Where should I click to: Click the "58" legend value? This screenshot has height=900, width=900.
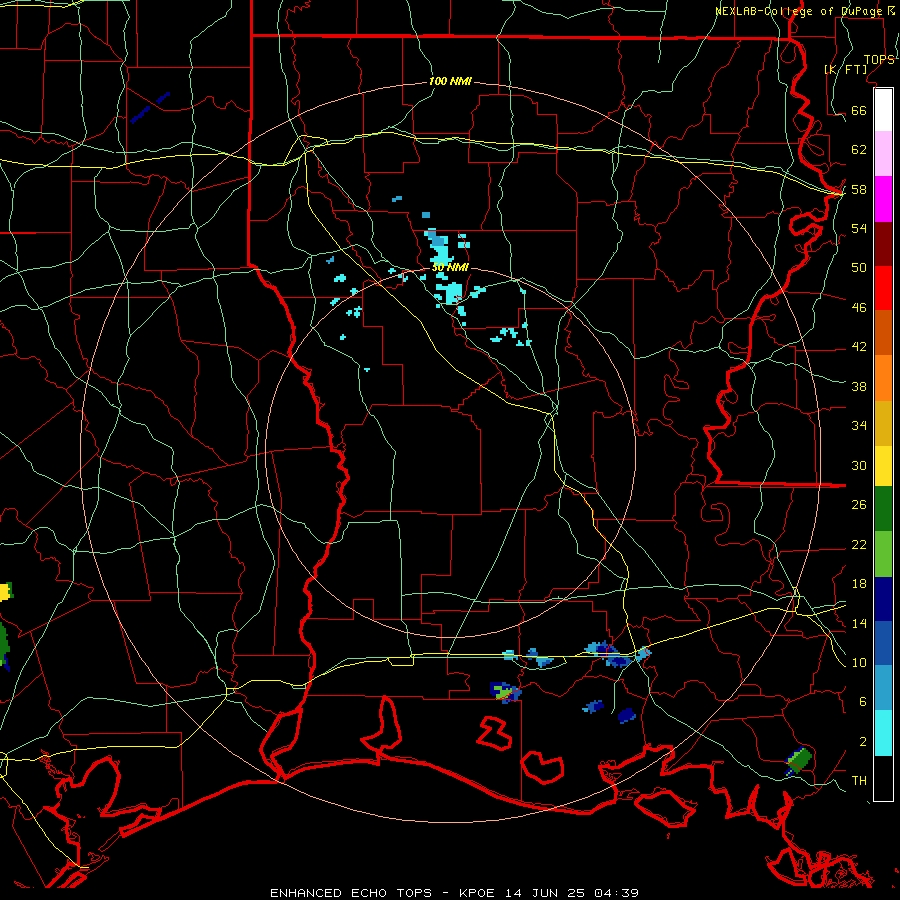[859, 189]
